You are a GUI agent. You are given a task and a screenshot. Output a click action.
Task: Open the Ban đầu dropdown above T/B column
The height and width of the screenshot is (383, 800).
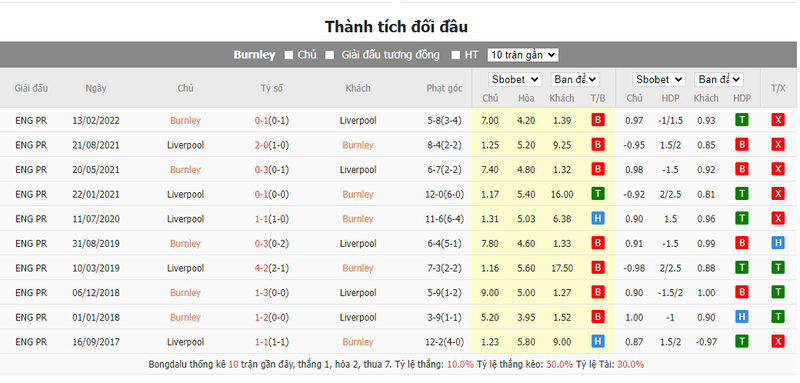574,80
